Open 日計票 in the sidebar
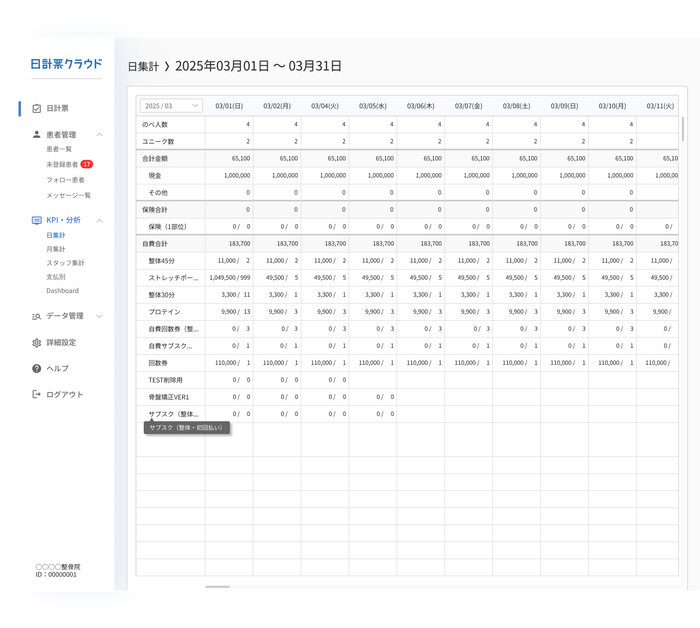 (x=58, y=108)
